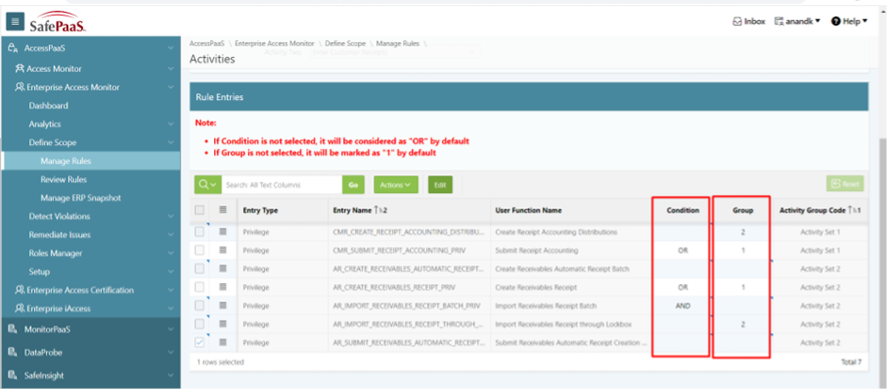Click the header row actions menu icon
Image resolution: width=889 pixels, height=391 pixels.
coord(223,210)
